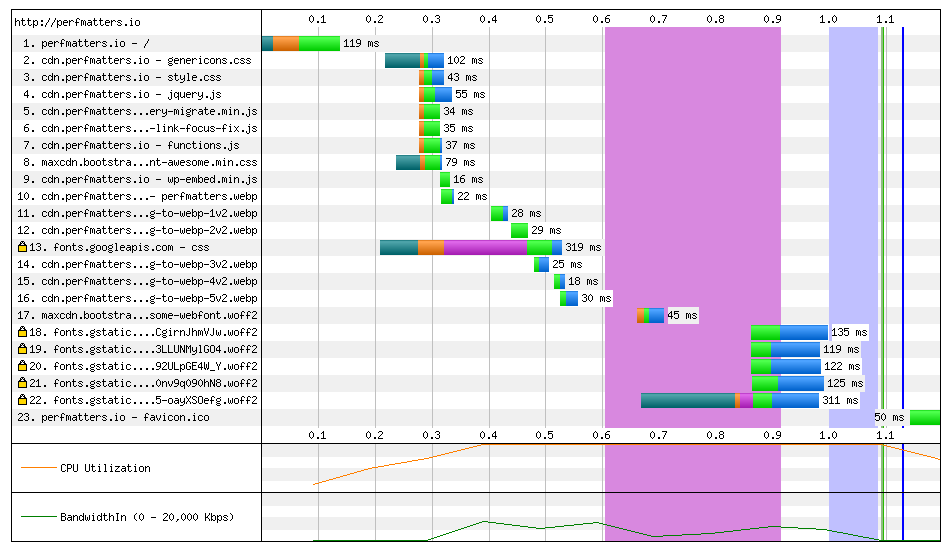Image resolution: width=949 pixels, height=551 pixels.
Task: Click the 135 ms bar for request 18
Action: point(789,332)
